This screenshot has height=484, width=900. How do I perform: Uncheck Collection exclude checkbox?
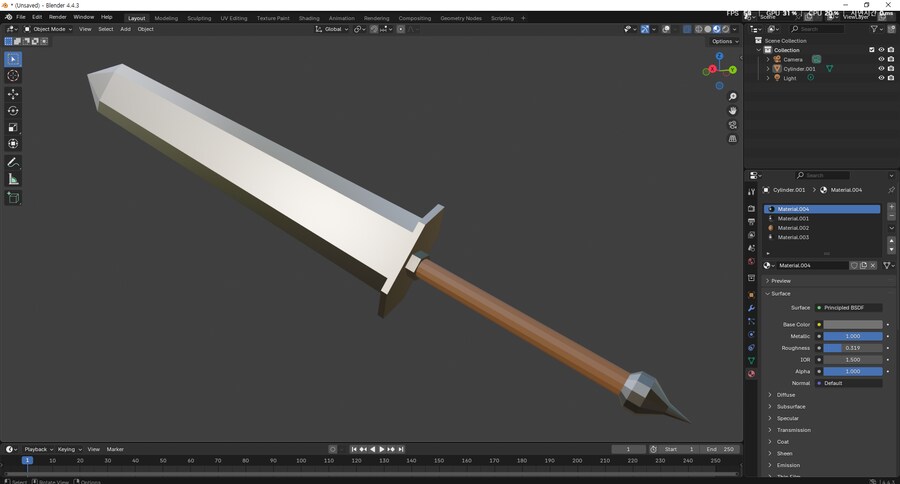click(872, 50)
